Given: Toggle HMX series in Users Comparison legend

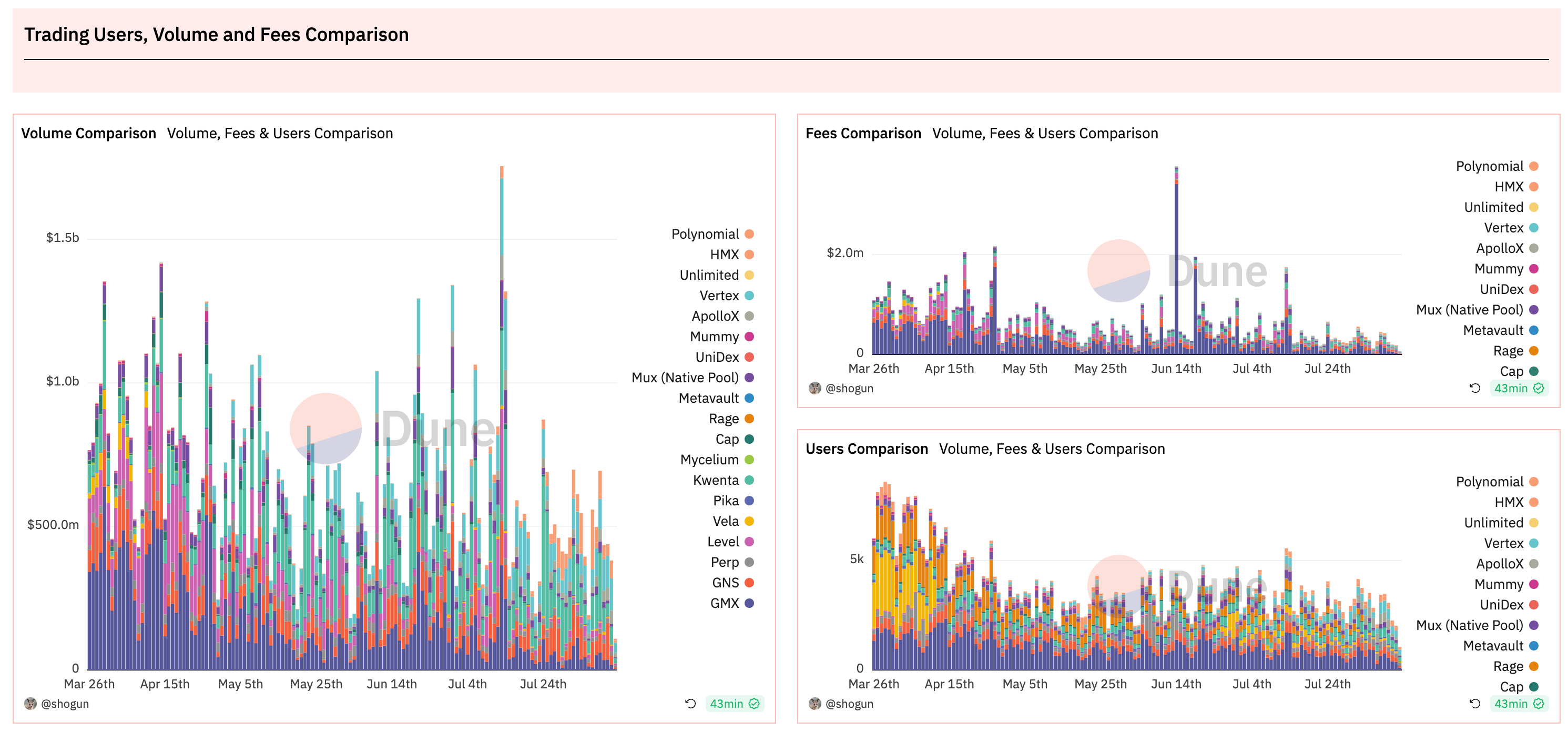Looking at the screenshot, I should (x=1516, y=502).
